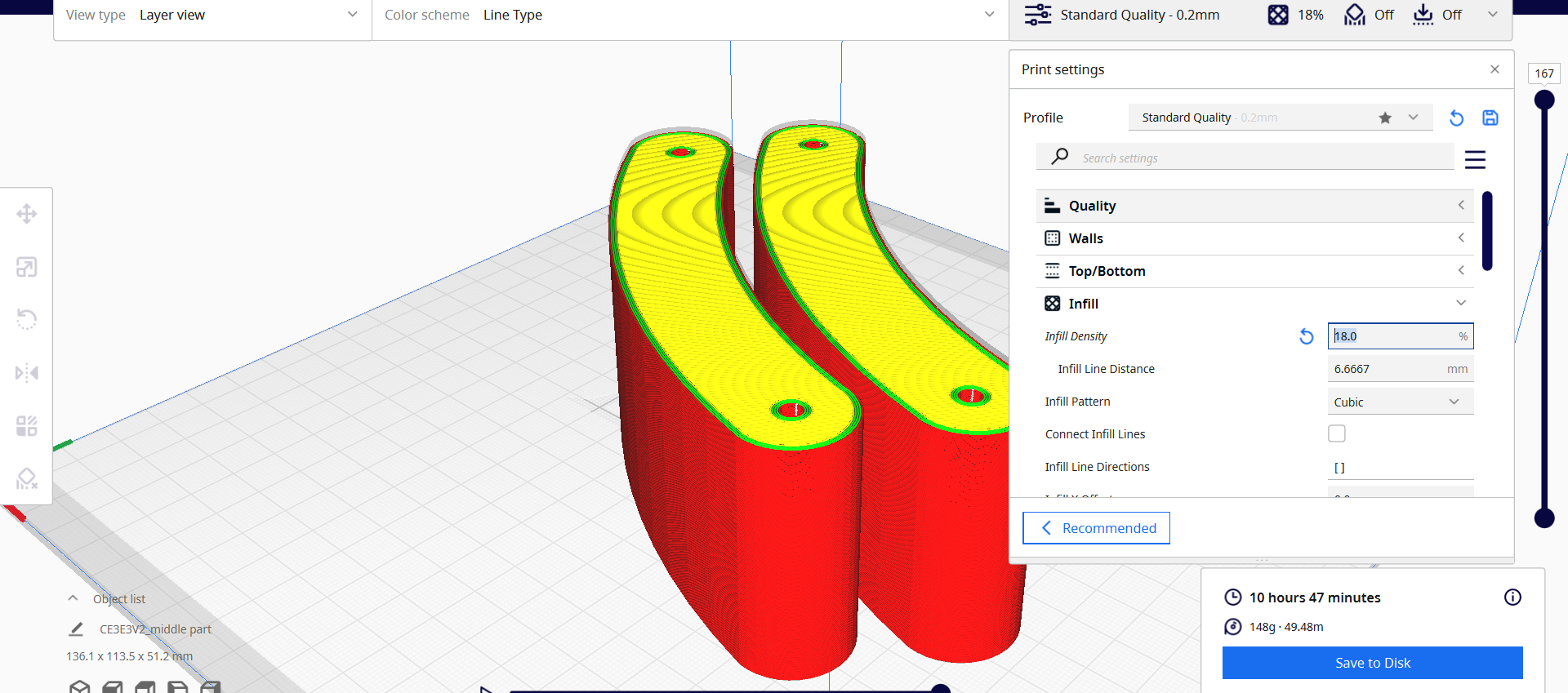Toggle Connect Infill Lines checkbox
The image size is (1568, 693).
point(1337,433)
